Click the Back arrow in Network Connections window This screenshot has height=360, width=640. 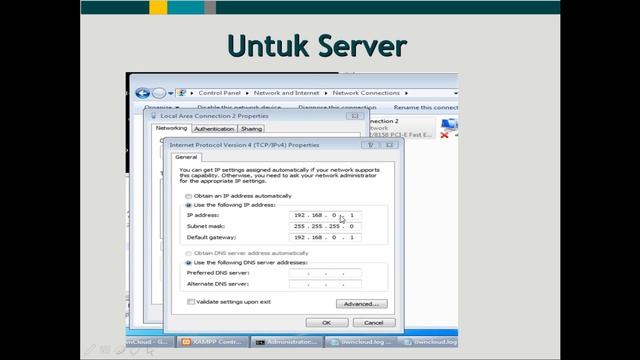tap(142, 93)
